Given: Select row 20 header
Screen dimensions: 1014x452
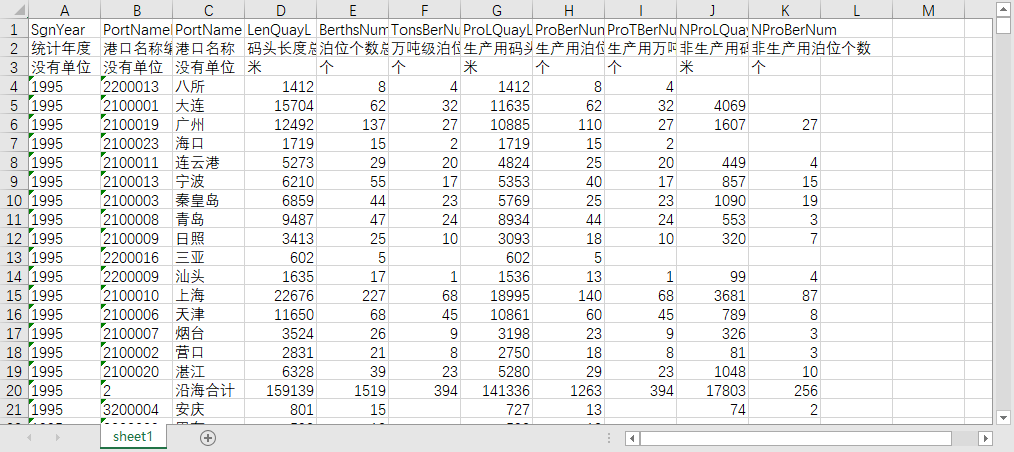Looking at the screenshot, I should [x=14, y=391].
